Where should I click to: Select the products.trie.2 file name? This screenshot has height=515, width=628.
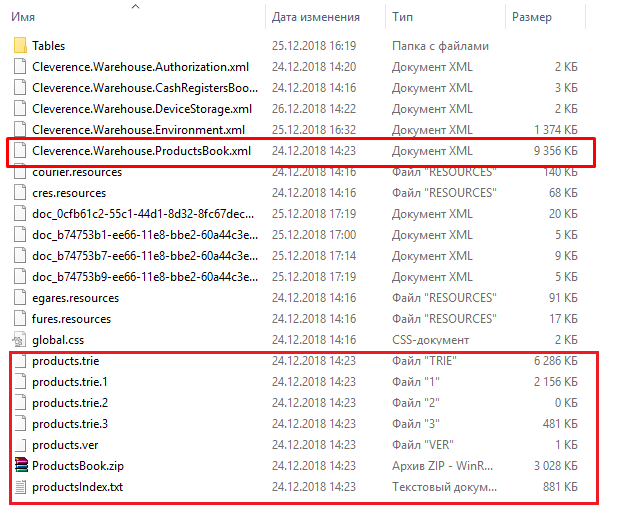coord(70,403)
